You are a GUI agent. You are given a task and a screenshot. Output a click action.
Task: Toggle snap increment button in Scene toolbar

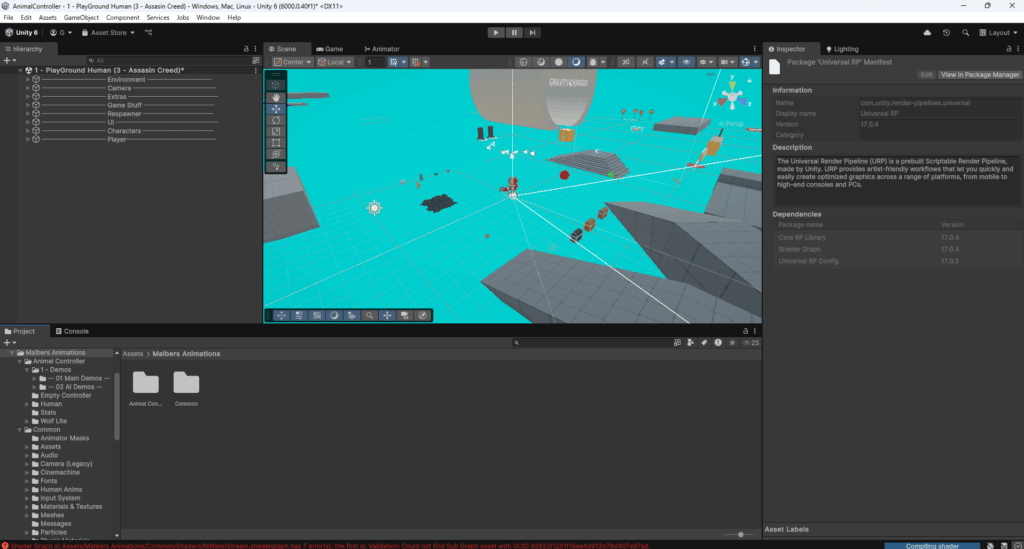[x=415, y=62]
